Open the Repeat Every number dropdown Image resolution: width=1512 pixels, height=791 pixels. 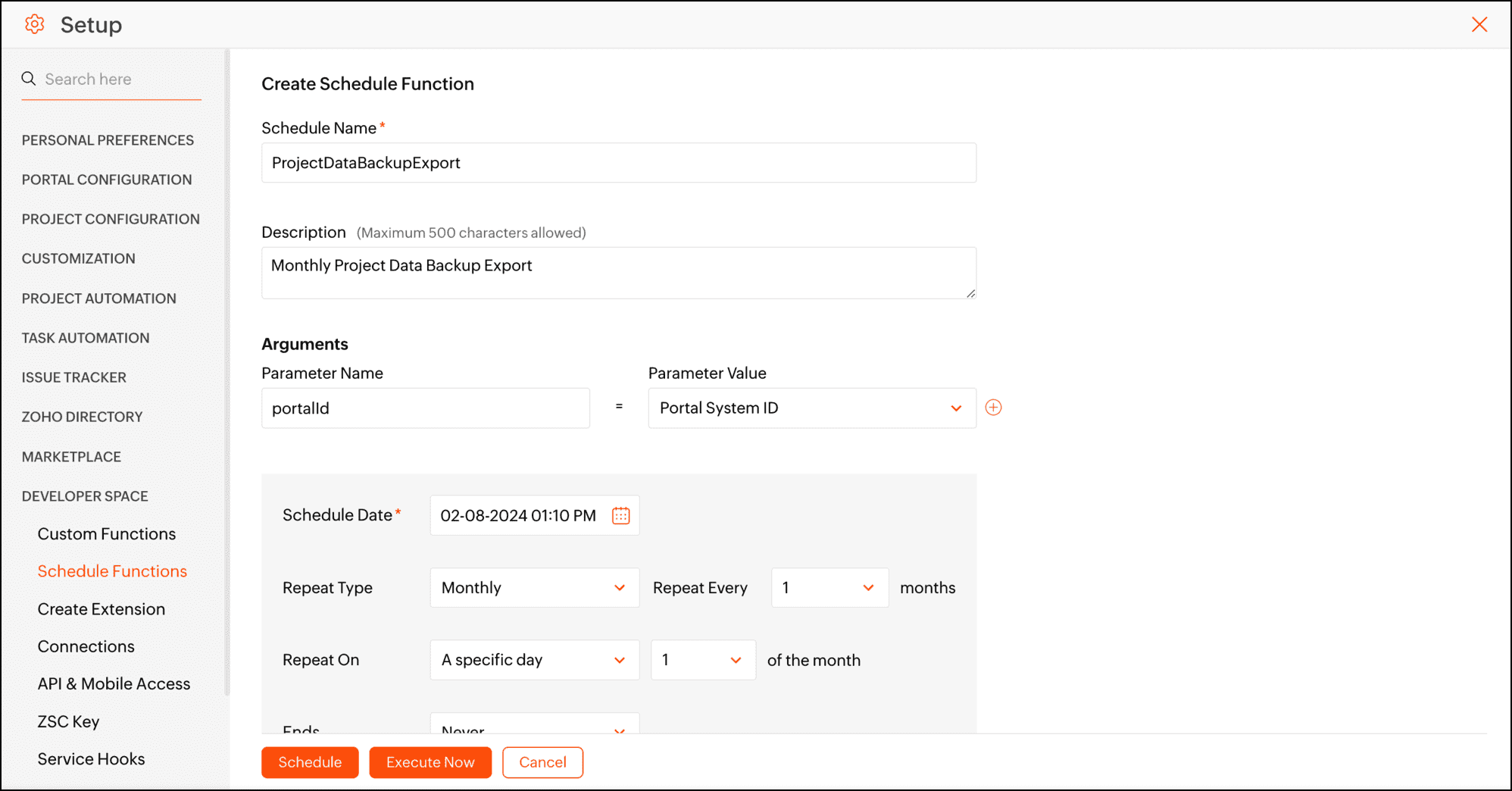829,588
